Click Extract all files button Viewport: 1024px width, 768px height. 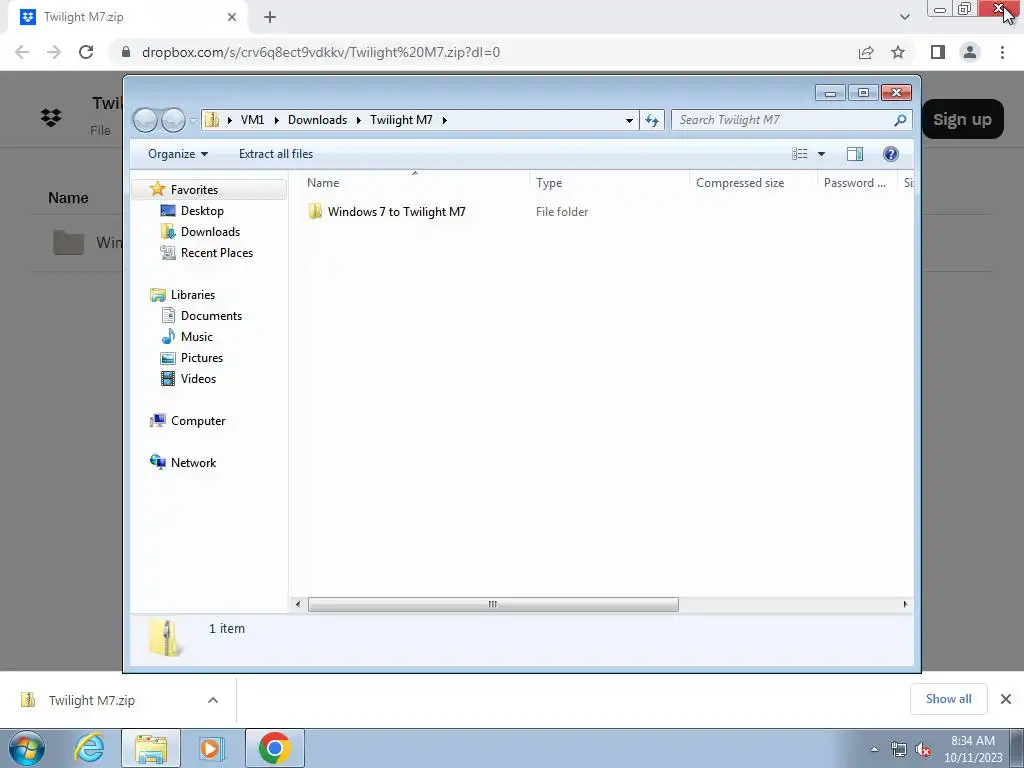coord(276,153)
